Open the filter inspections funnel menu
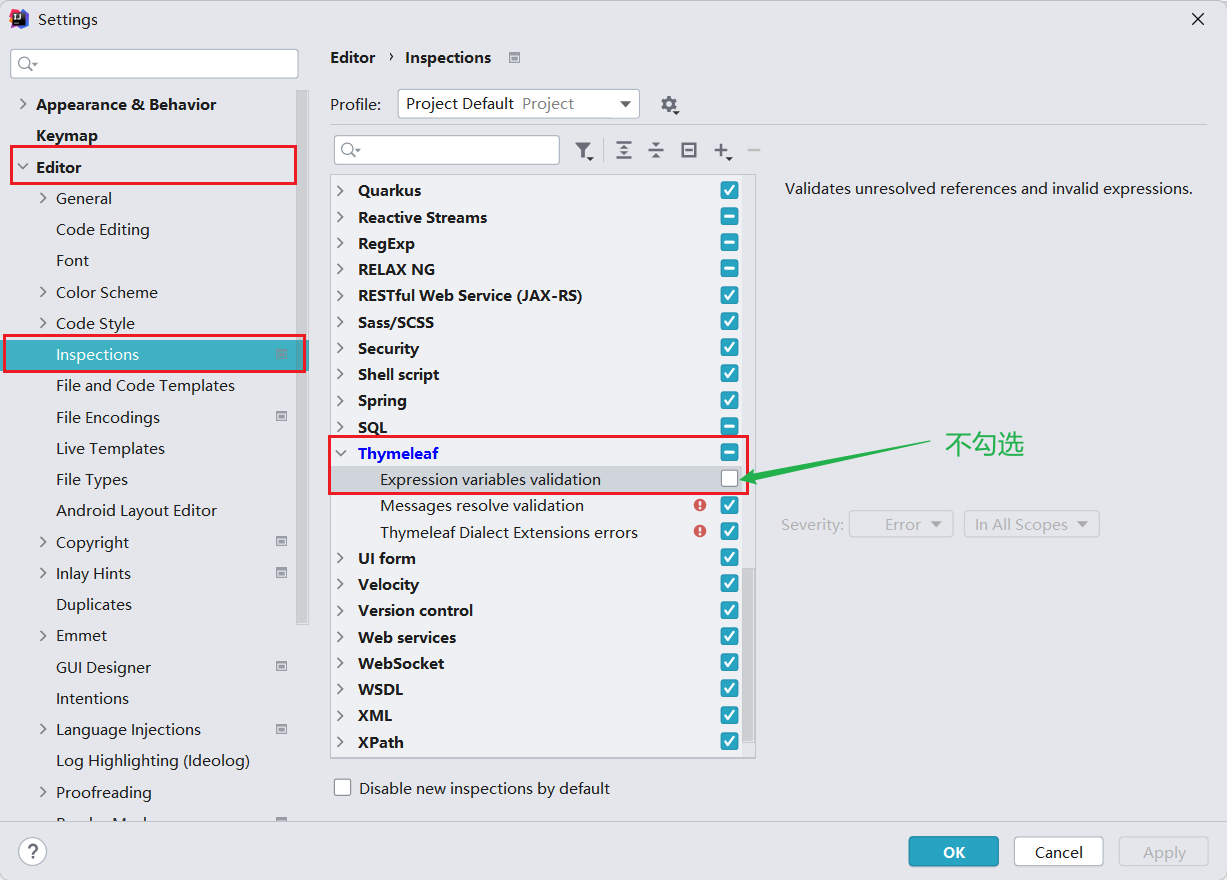Viewport: 1227px width, 880px height. pyautogui.click(x=584, y=150)
